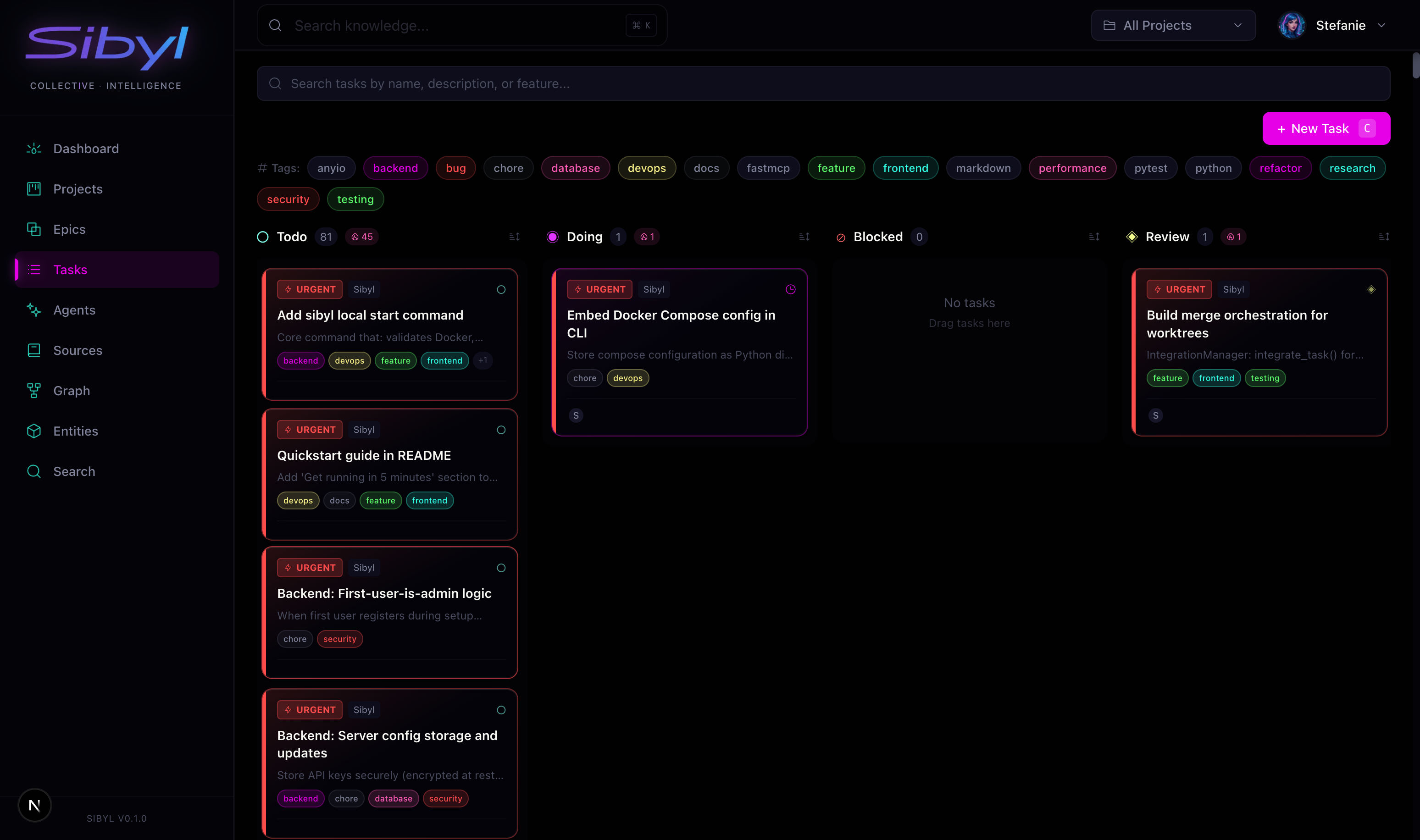Click the Dashboard sidebar icon
The width and height of the screenshot is (1420, 840).
34,148
